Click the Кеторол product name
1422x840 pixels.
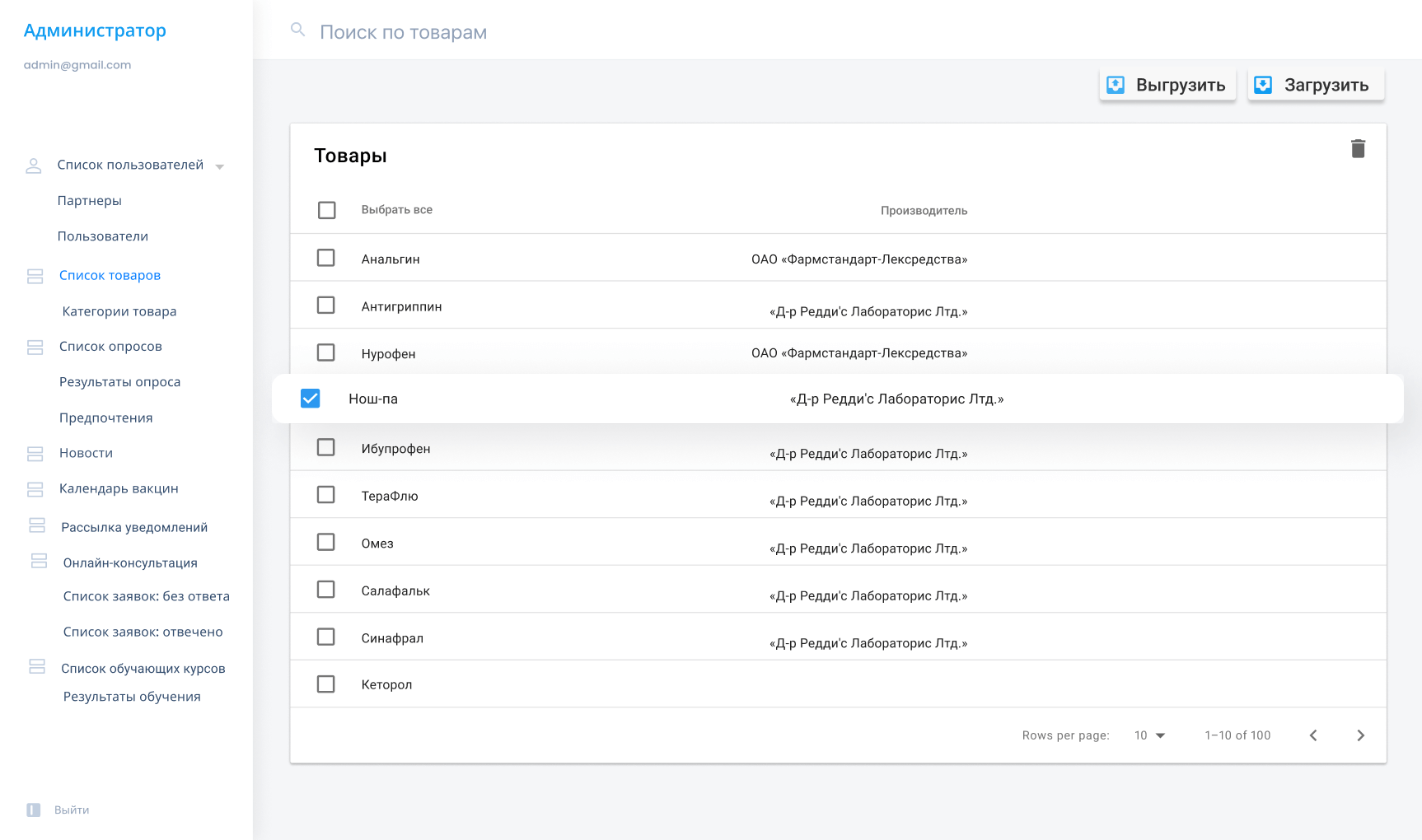click(386, 684)
